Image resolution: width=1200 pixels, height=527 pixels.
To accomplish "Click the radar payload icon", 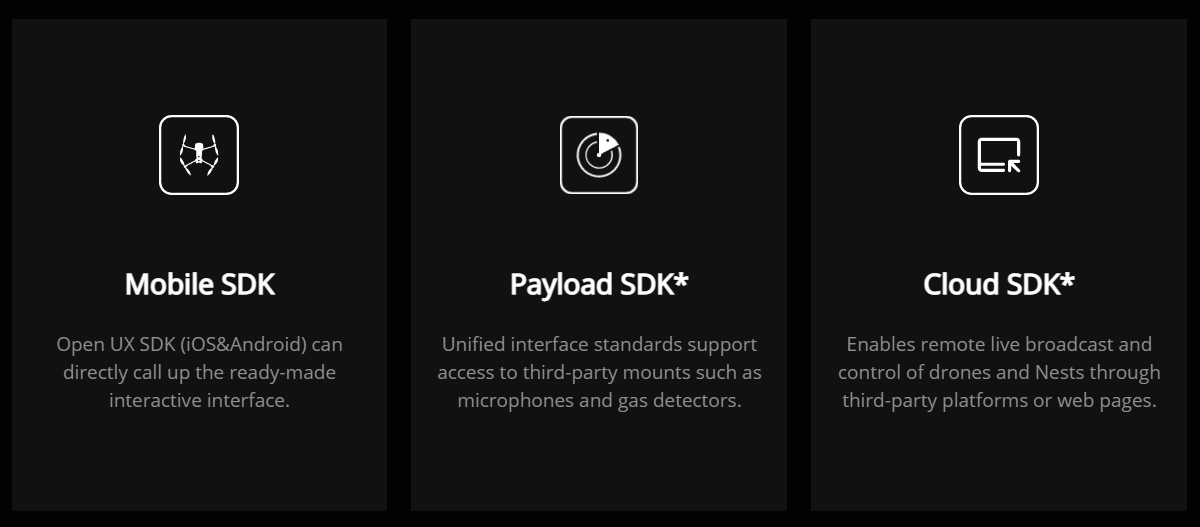I will point(599,155).
